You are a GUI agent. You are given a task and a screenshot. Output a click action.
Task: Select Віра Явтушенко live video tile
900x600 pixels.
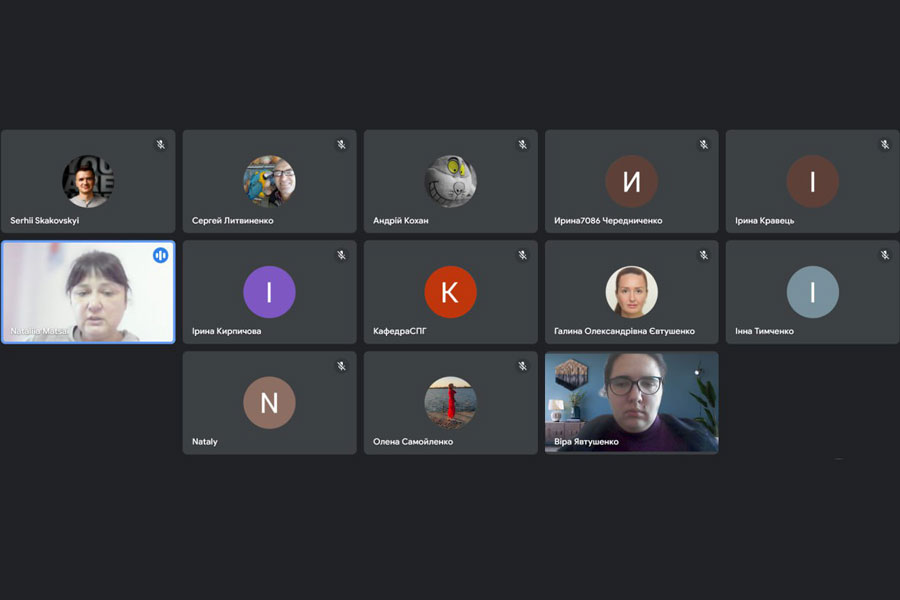point(631,402)
